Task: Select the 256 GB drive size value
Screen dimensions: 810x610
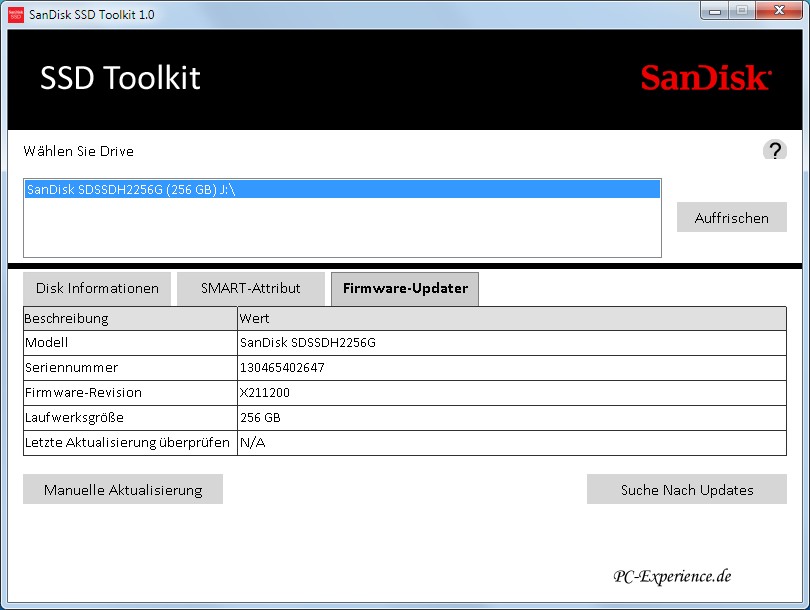Action: point(260,417)
